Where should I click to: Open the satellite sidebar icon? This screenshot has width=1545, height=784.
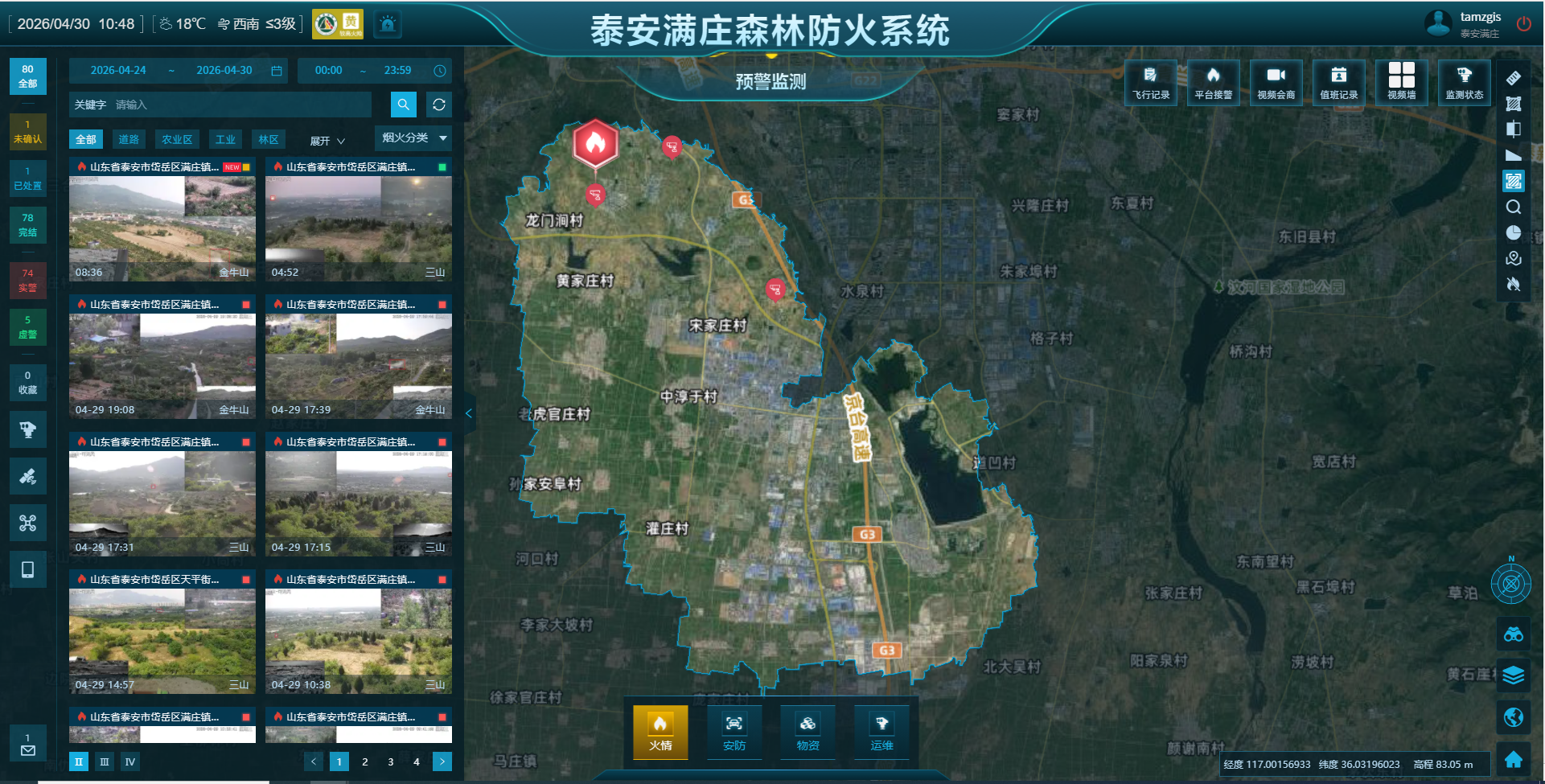(x=27, y=476)
